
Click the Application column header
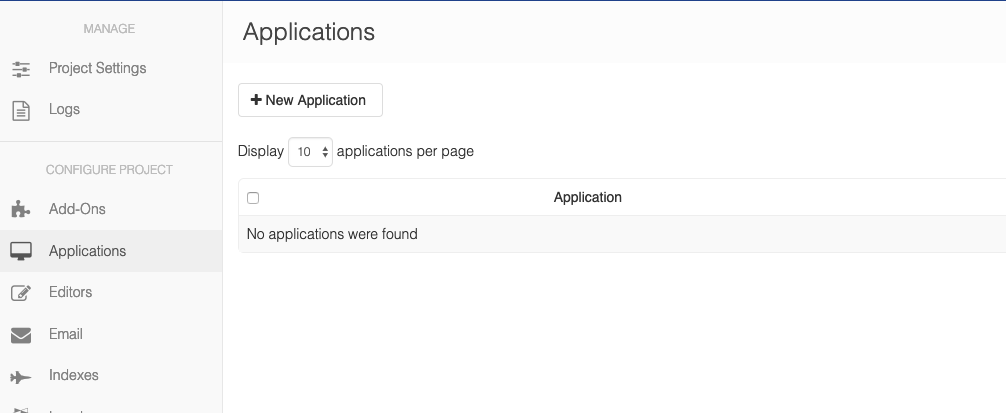588,198
